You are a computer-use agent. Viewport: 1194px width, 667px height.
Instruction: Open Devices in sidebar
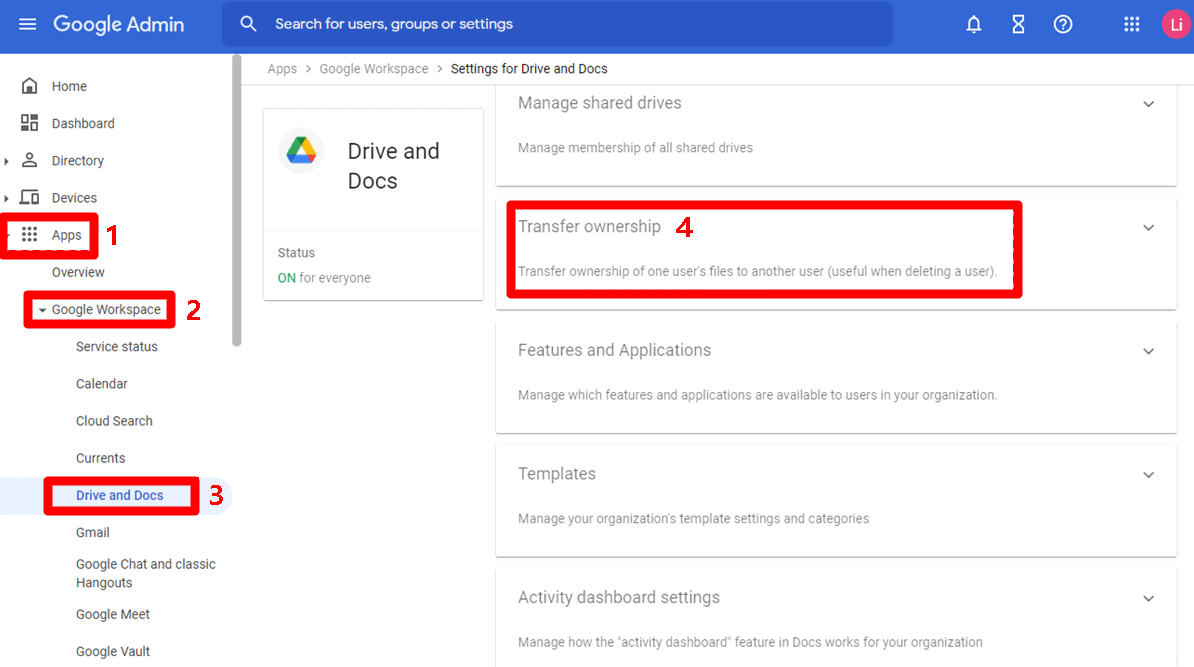coord(74,198)
